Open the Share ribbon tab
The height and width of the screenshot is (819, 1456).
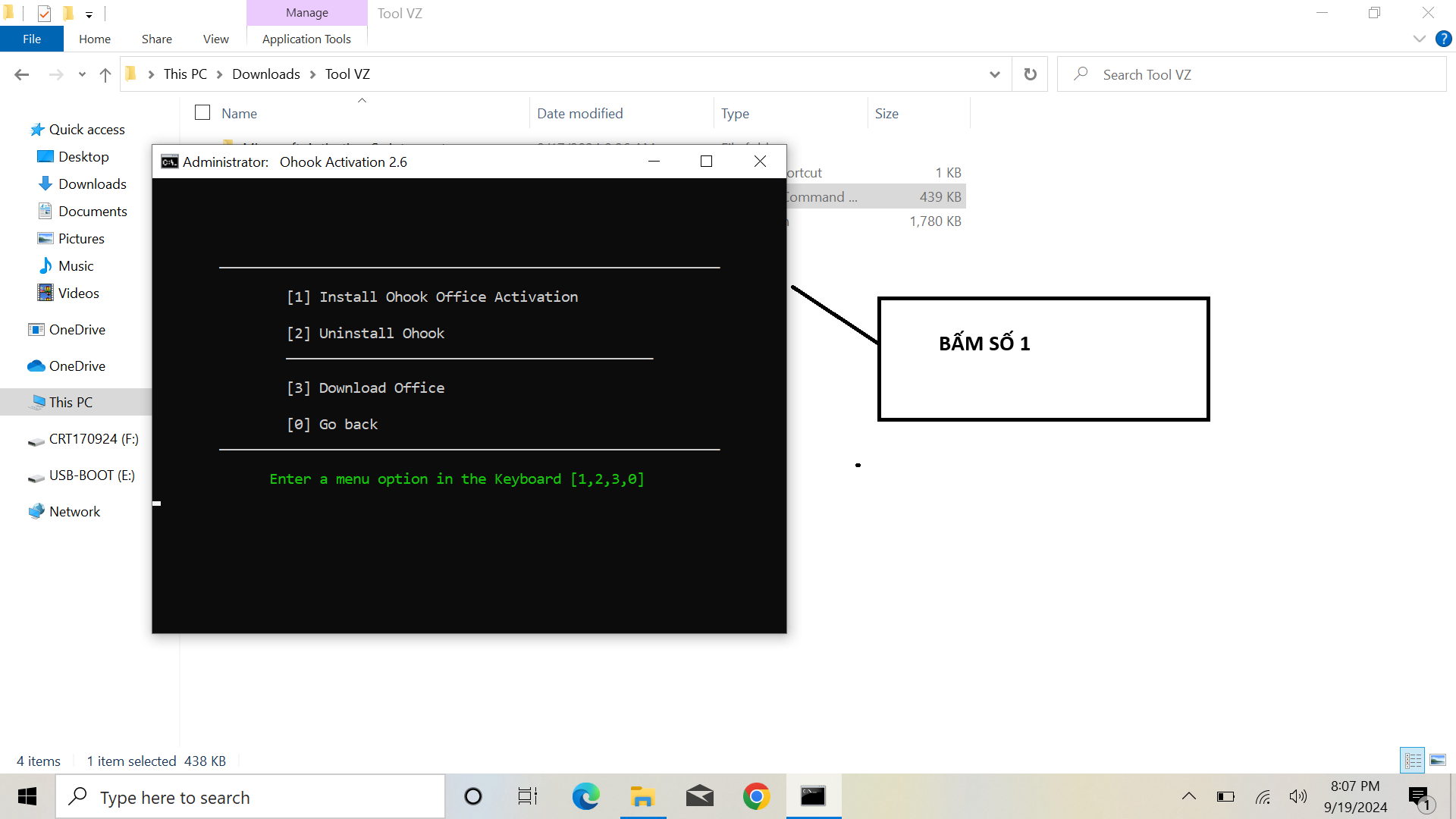click(x=157, y=39)
